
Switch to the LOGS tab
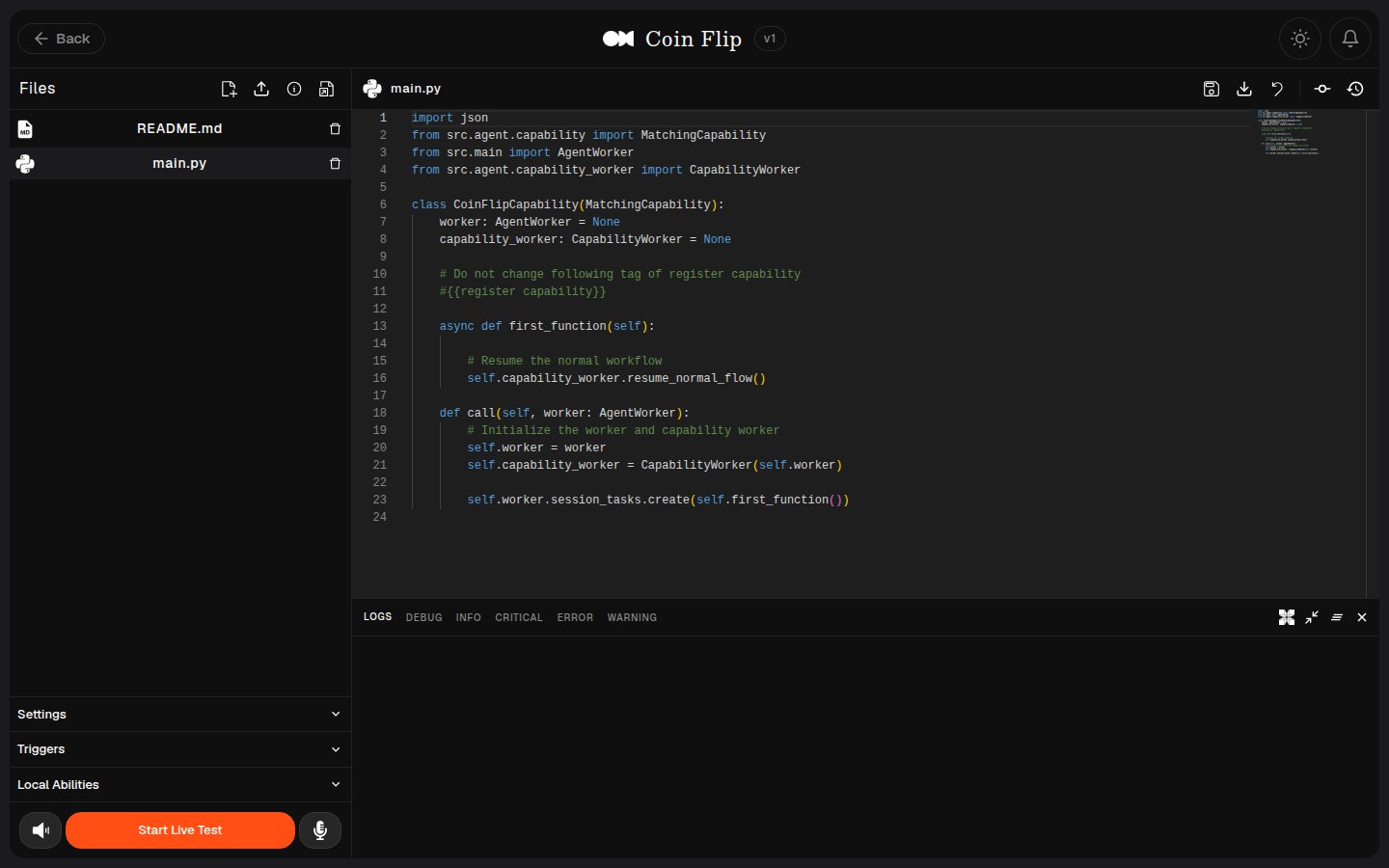377,616
